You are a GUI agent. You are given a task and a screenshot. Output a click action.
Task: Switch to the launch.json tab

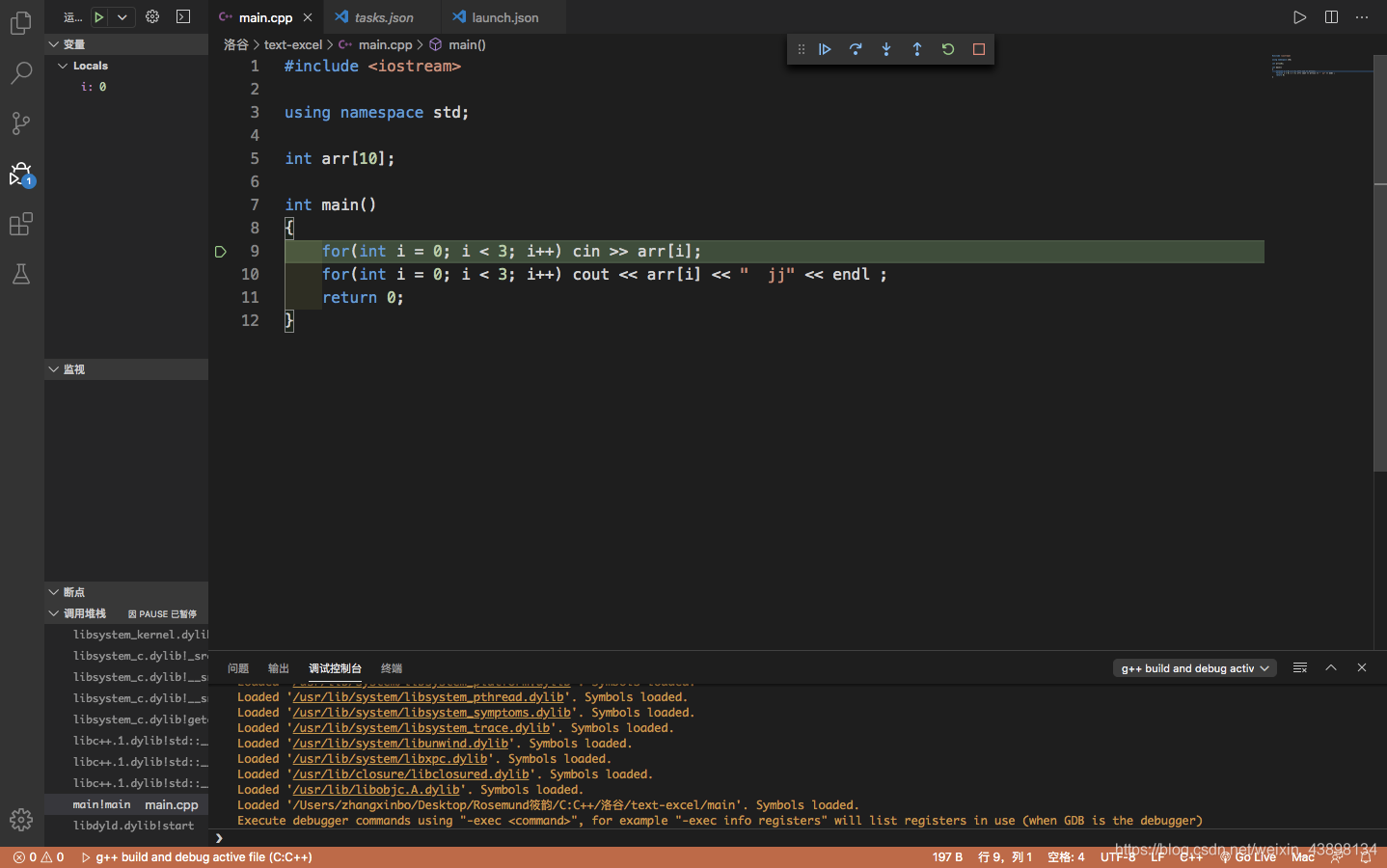coord(504,17)
